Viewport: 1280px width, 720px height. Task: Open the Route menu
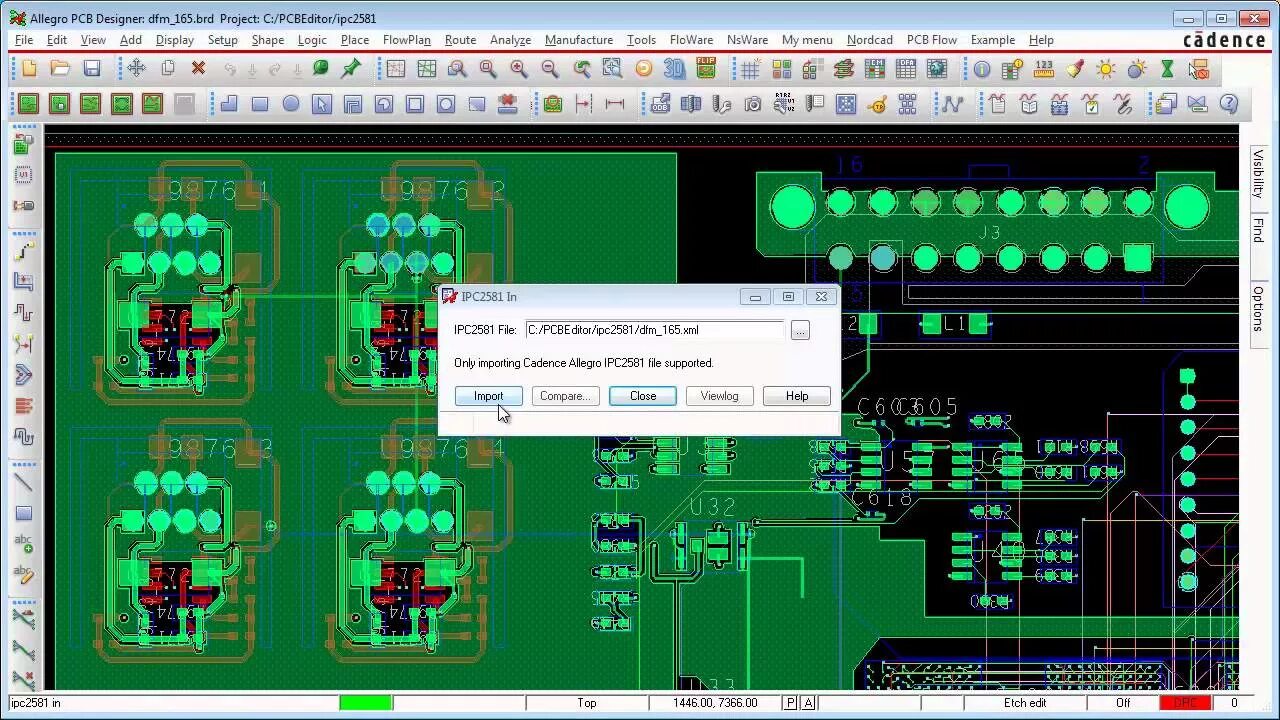pos(460,40)
